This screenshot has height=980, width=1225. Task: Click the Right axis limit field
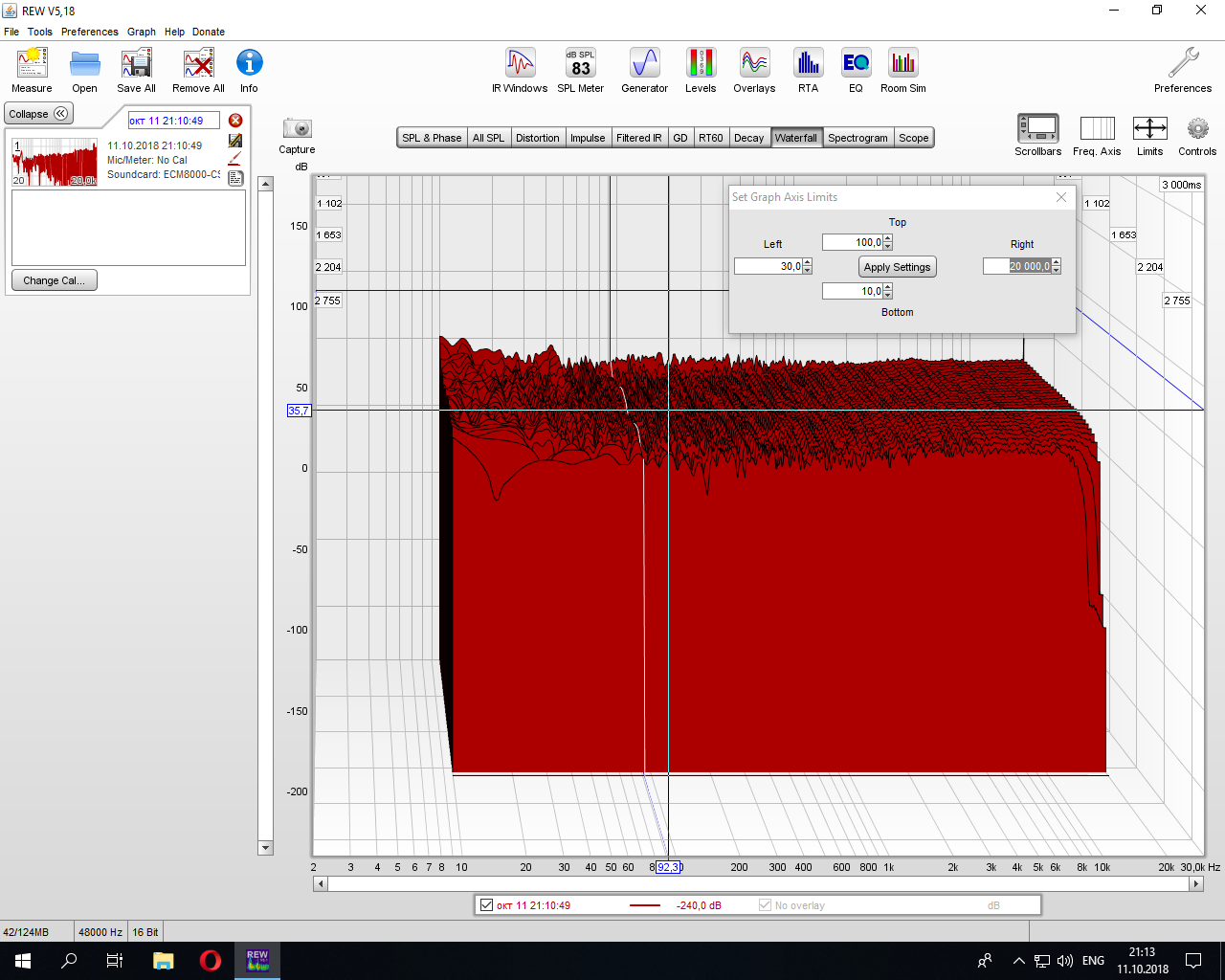tap(1016, 266)
